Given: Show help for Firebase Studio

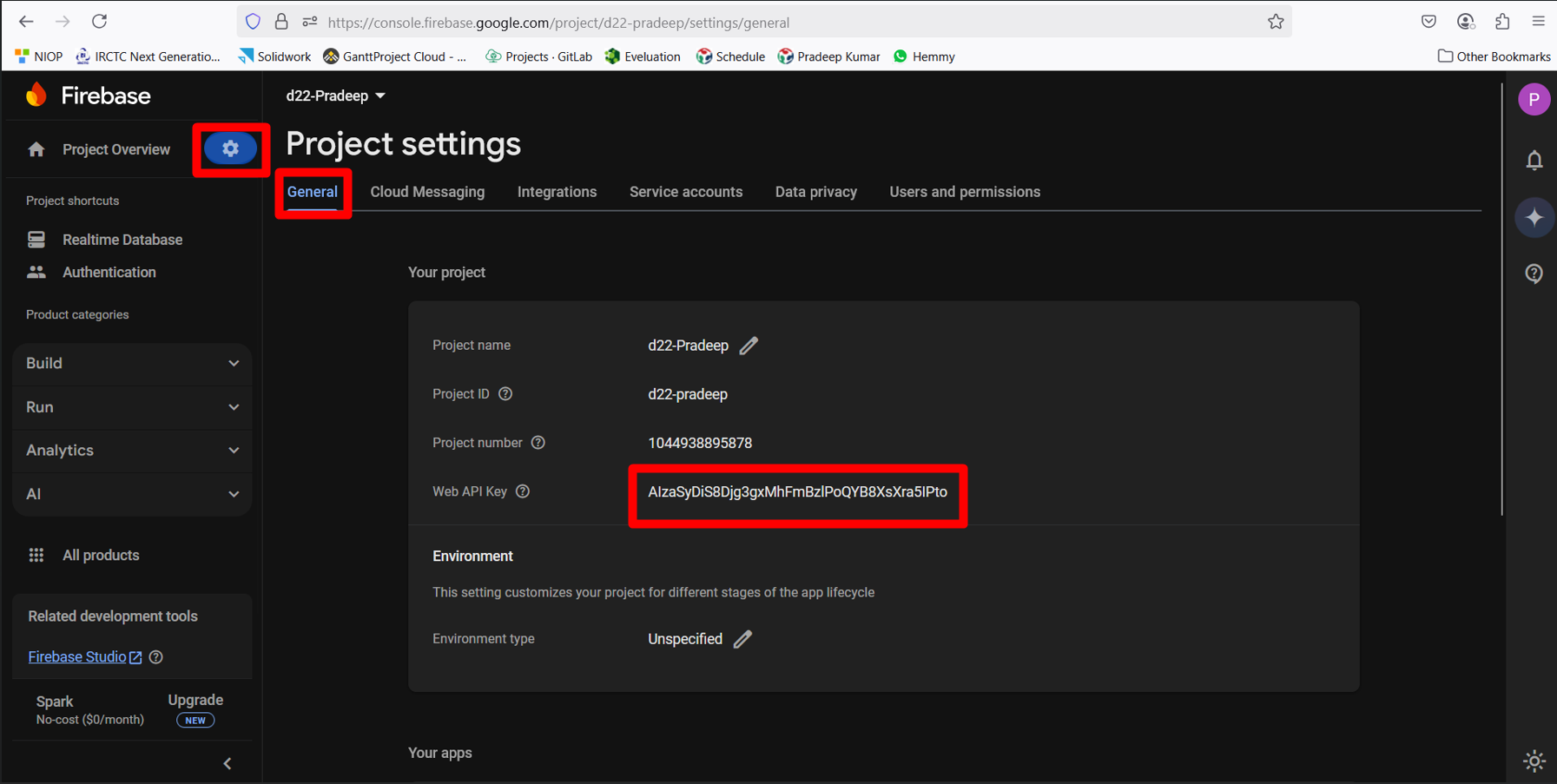Looking at the screenshot, I should point(156,657).
